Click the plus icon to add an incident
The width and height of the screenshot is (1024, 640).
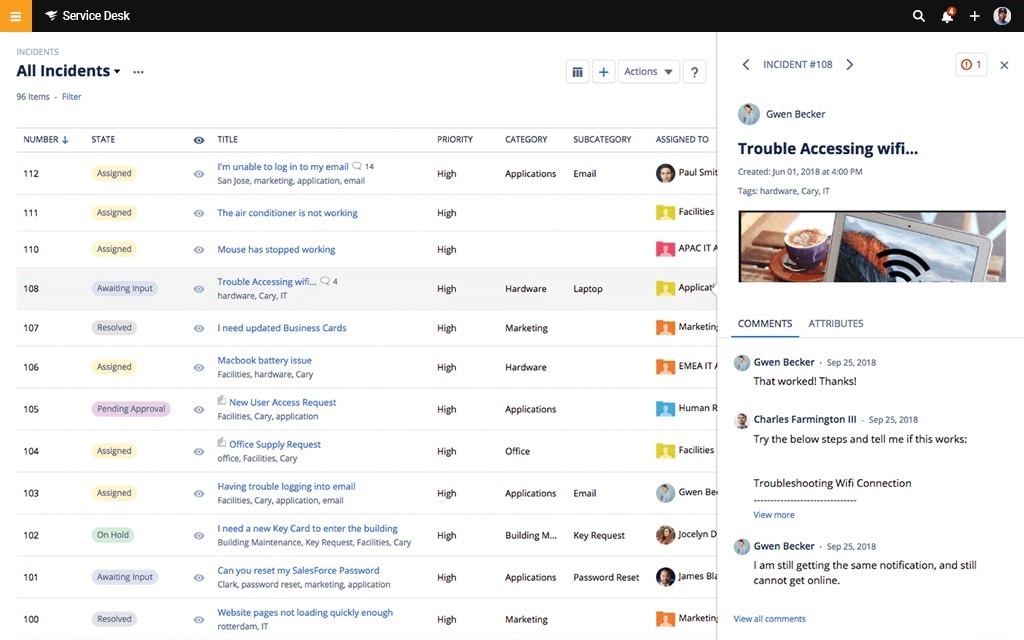pos(604,71)
